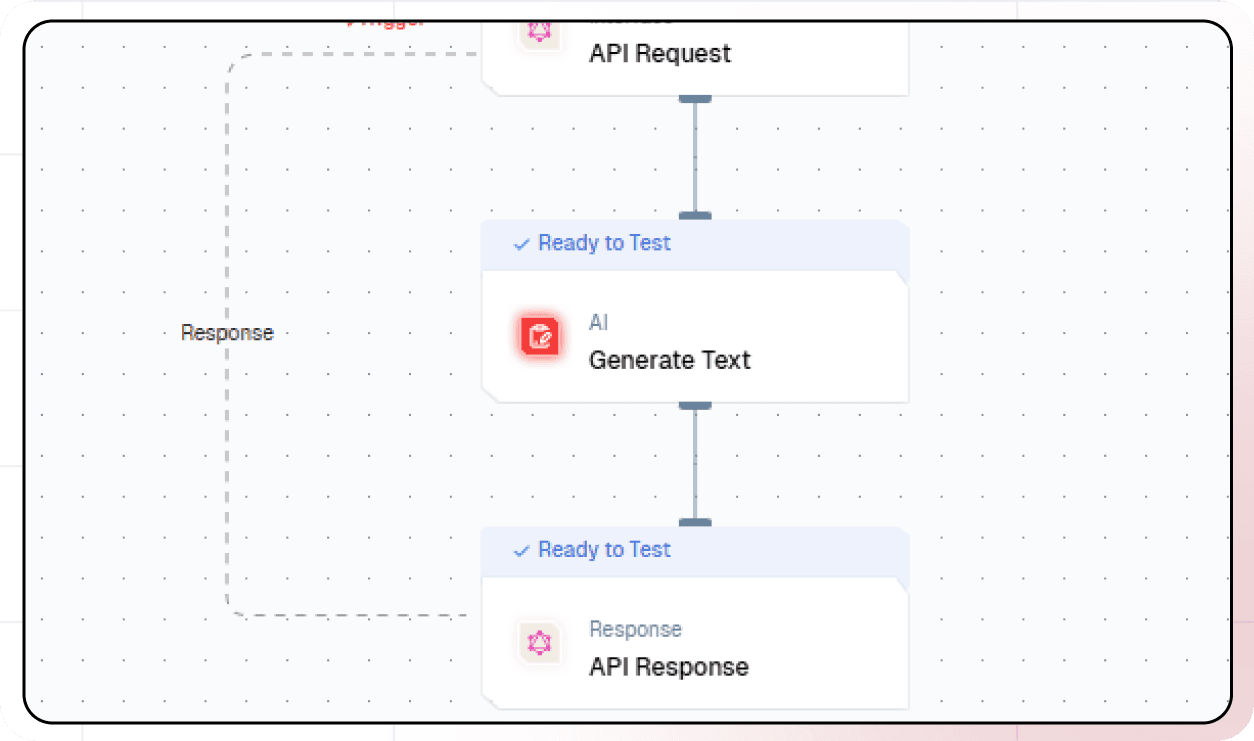Screen dimensions: 1254x741
Task: Select the pink API Request node icon
Action: (540, 30)
